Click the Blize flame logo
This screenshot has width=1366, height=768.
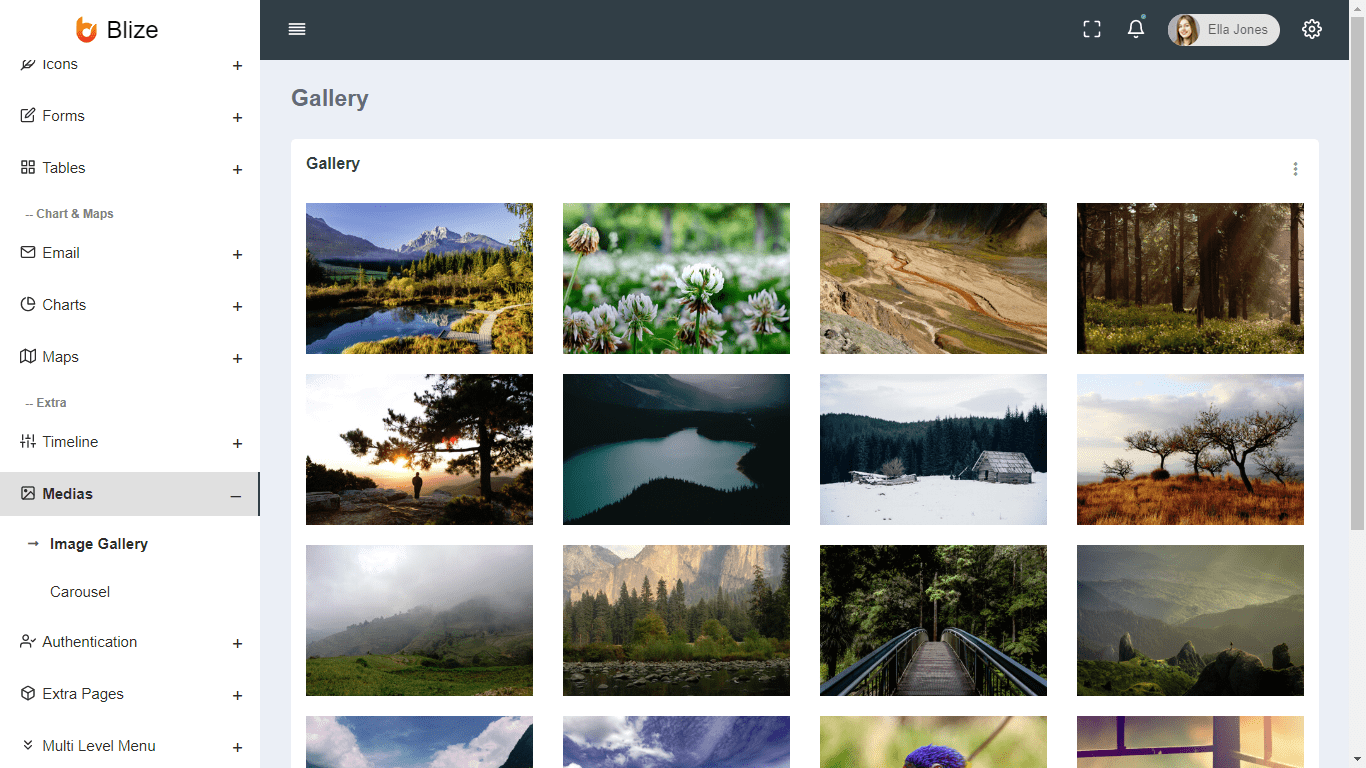point(87,30)
